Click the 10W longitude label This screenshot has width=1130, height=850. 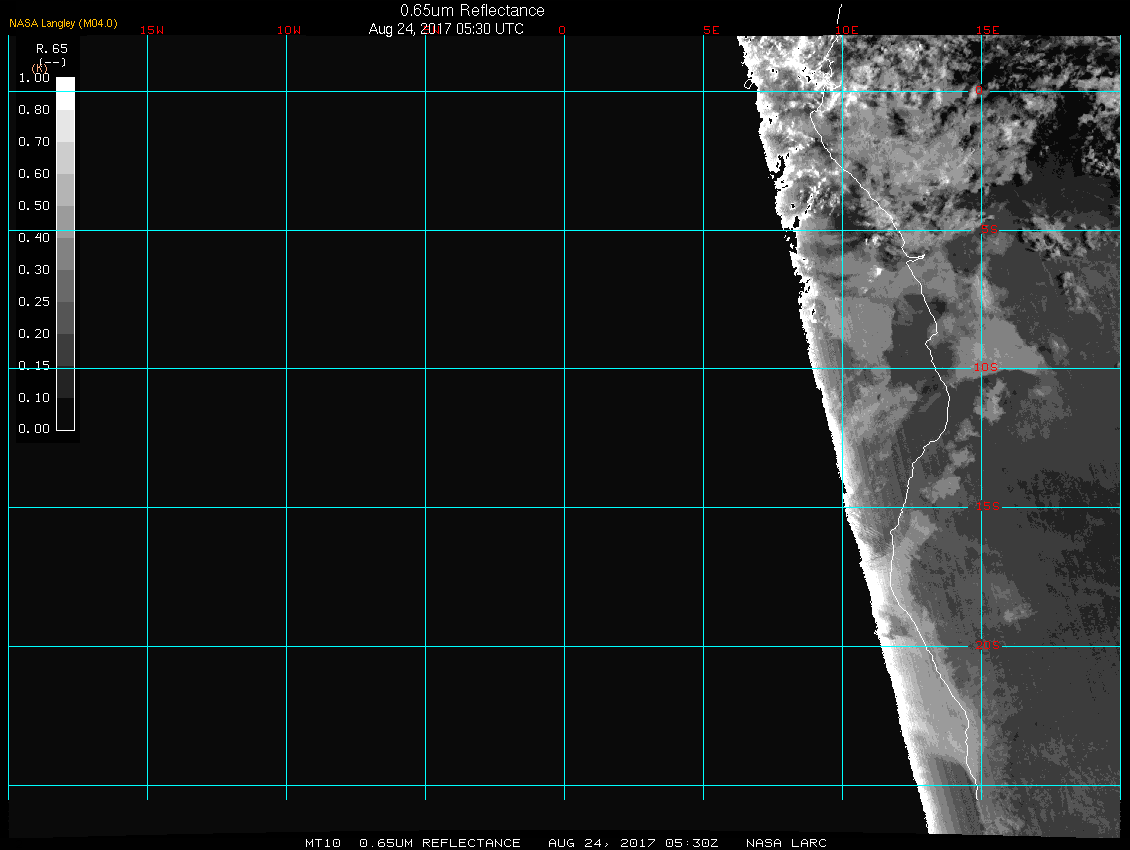[289, 30]
